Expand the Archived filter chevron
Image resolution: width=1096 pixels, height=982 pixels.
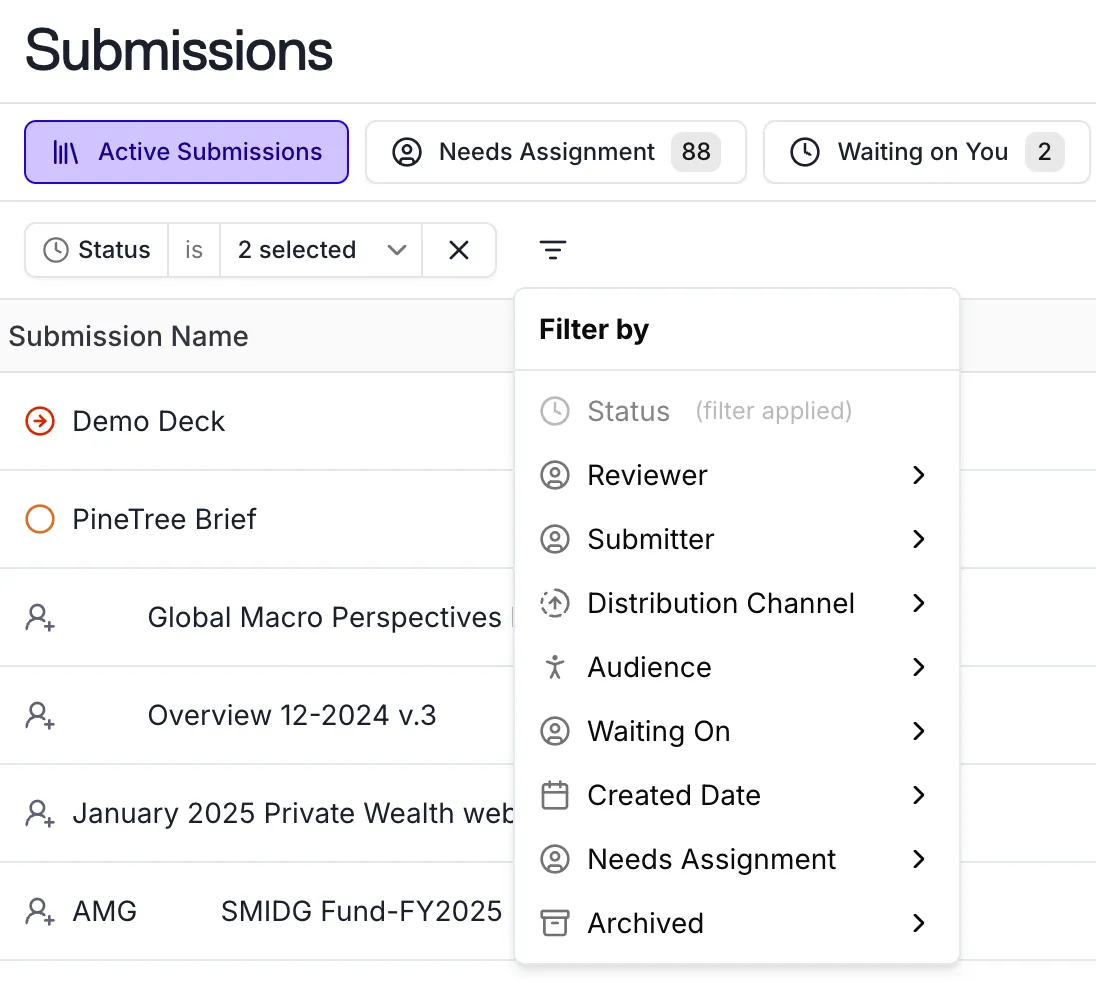[918, 923]
